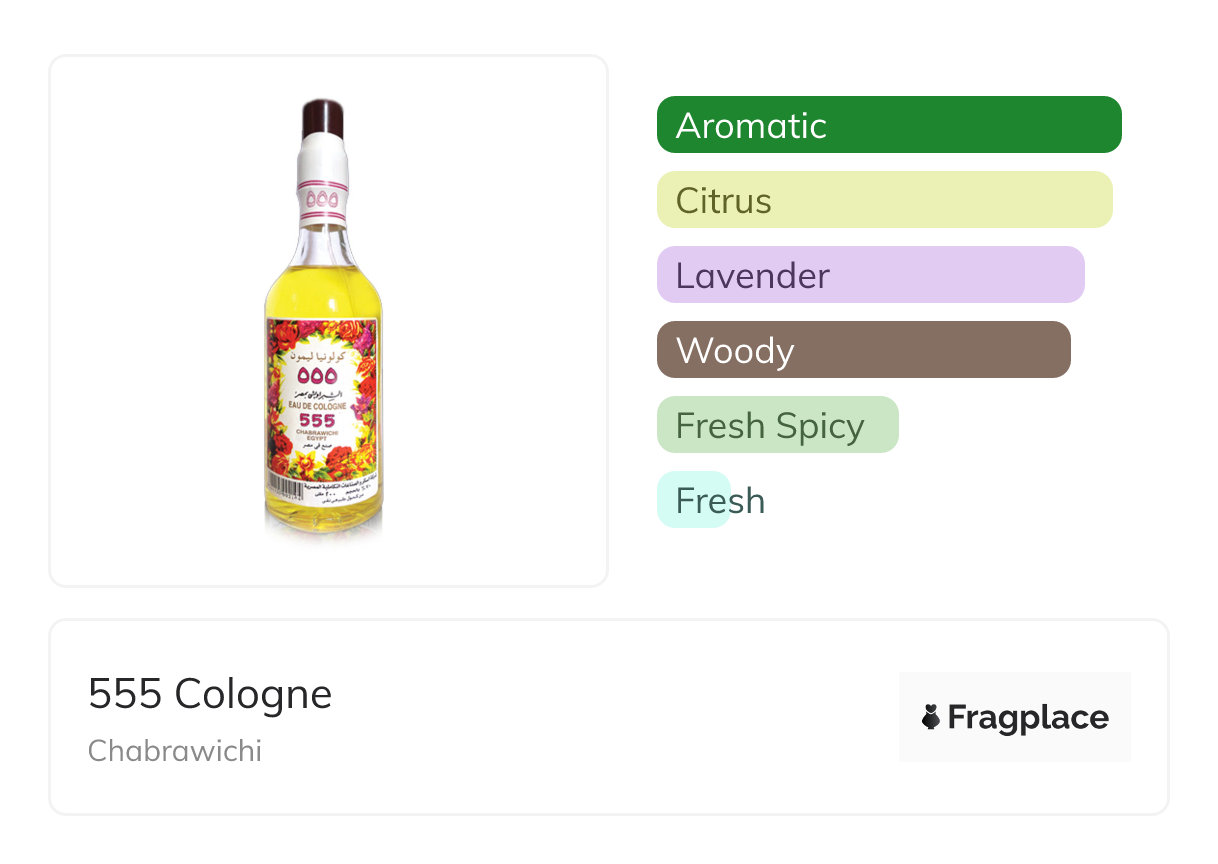This screenshot has width=1218, height=864.
Task: Click the barcode on the bottle label
Action: (x=281, y=489)
